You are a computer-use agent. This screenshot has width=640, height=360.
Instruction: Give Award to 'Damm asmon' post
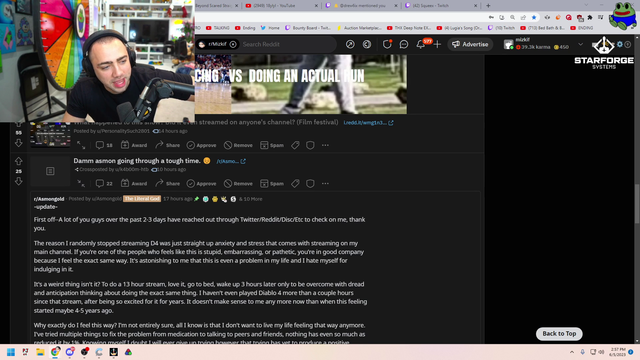coord(134,184)
